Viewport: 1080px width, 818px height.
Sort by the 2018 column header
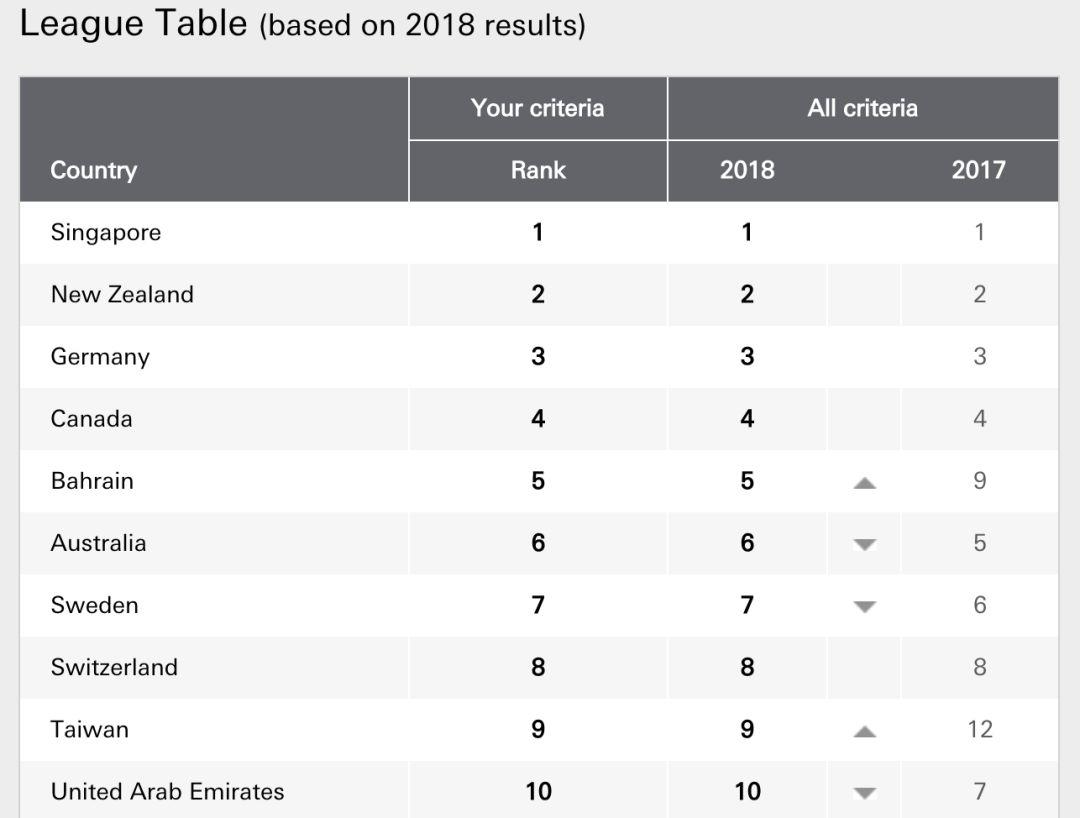tap(747, 170)
